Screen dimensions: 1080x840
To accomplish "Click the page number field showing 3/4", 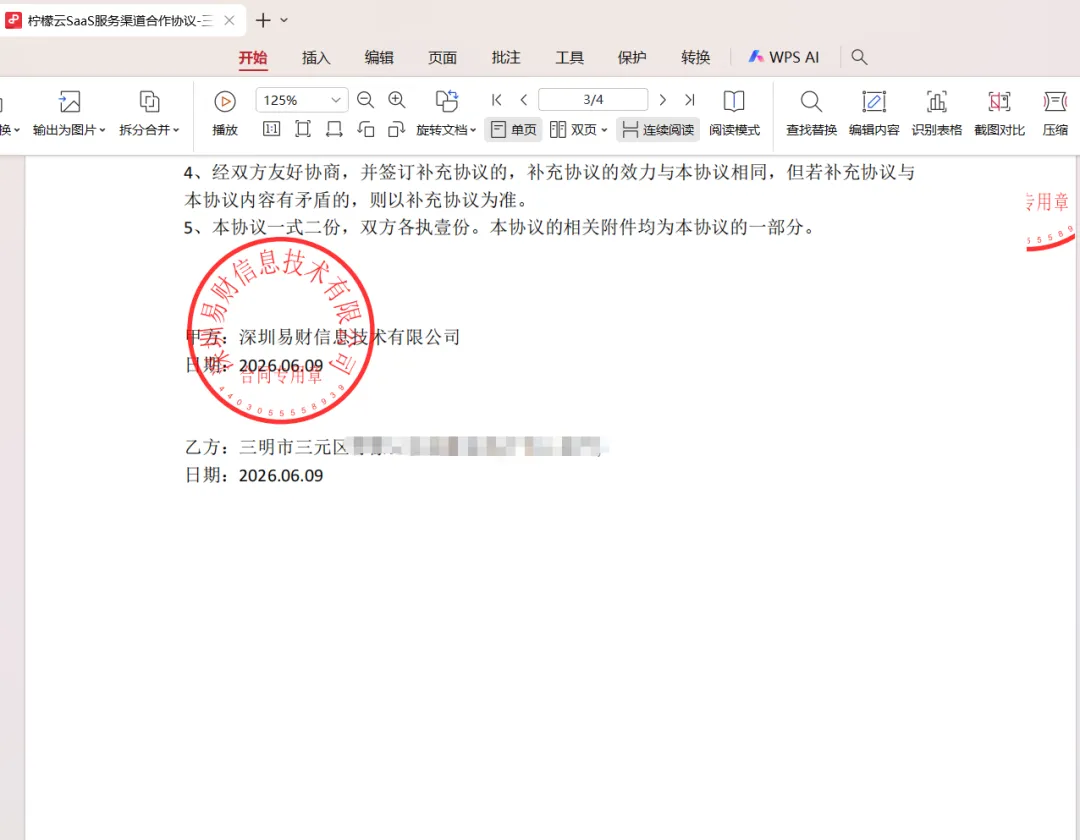I will tap(593, 100).
